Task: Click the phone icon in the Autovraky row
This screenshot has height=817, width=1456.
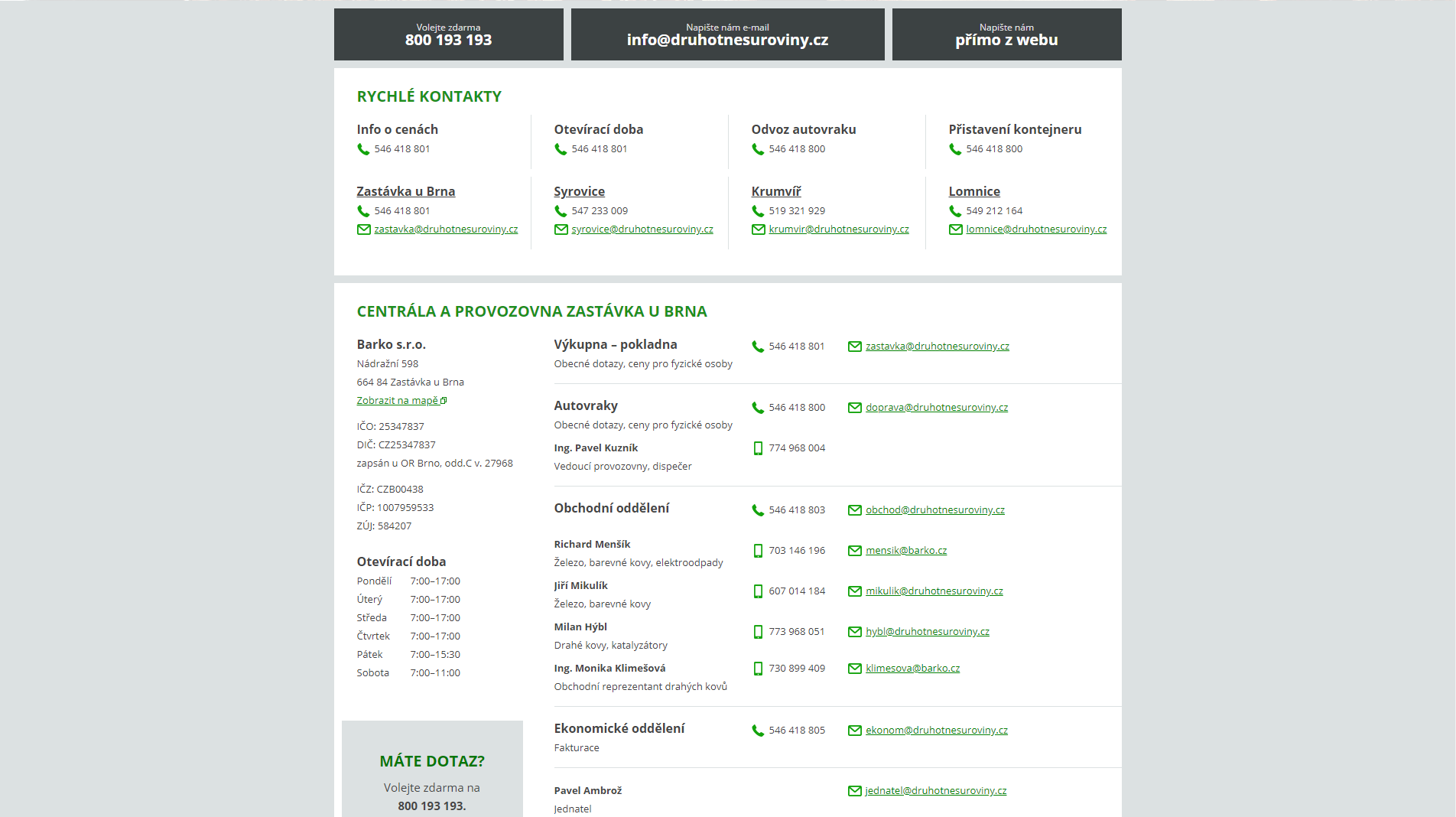Action: click(758, 408)
